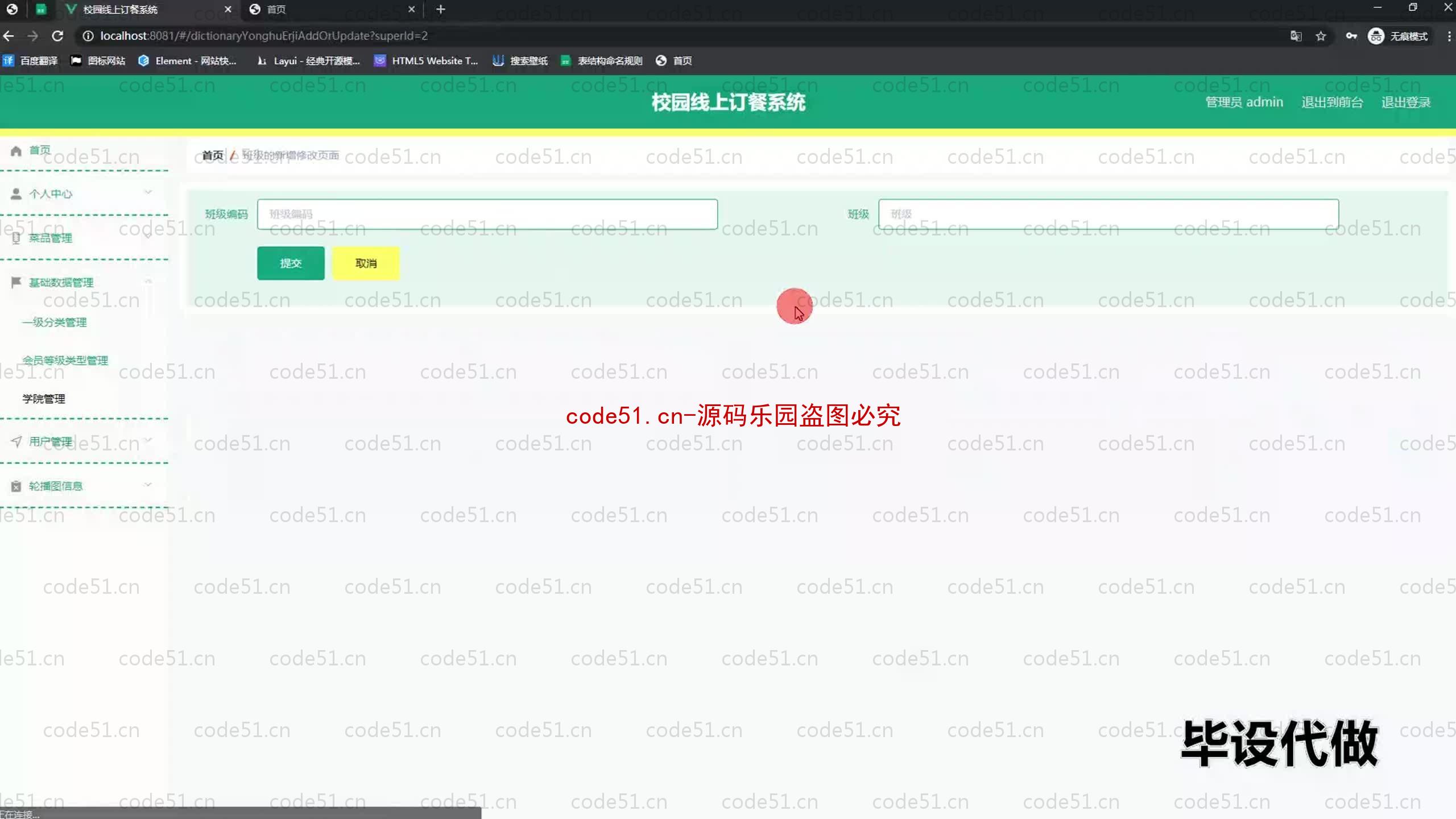
Task: Expand the 用户管理 chevron arrow
Action: click(148, 440)
